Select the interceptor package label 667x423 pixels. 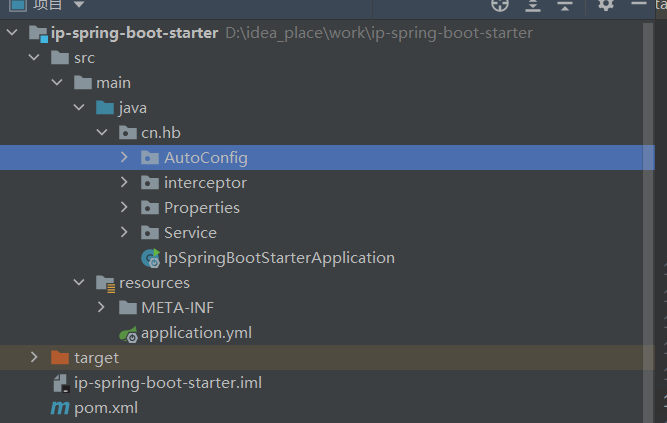[205, 183]
